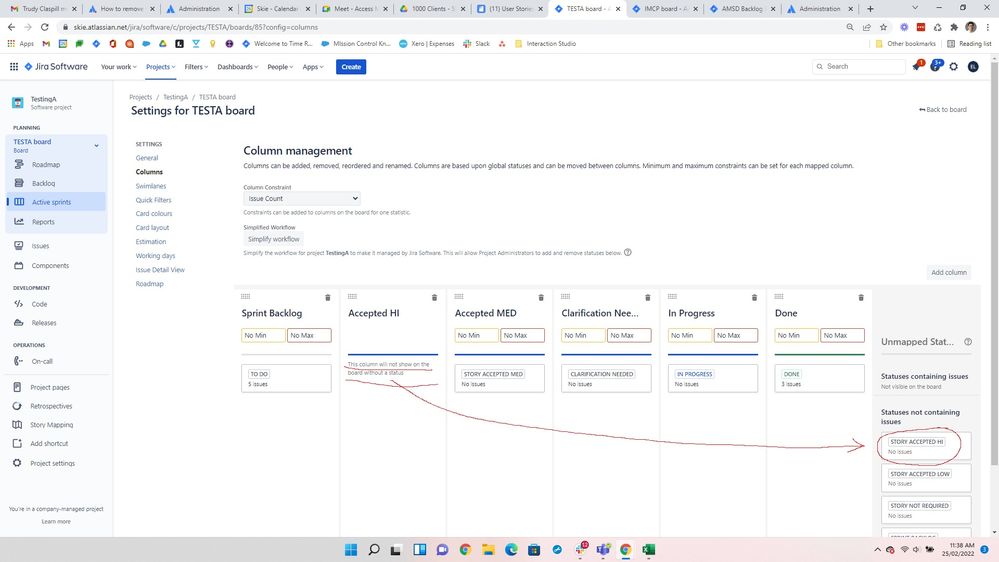Bookmark this page with star icon
Viewport: 999px width, 562px height.
click(x=883, y=27)
